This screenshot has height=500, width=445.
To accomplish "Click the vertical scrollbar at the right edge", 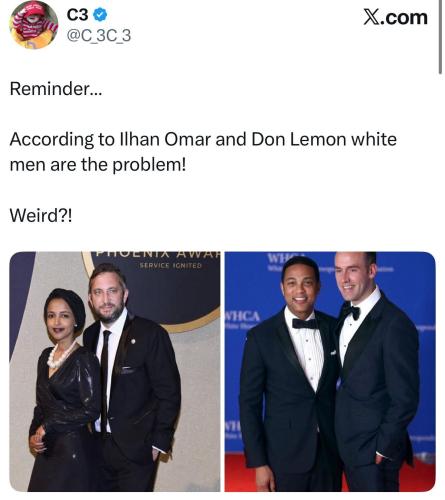I will click(441, 37).
